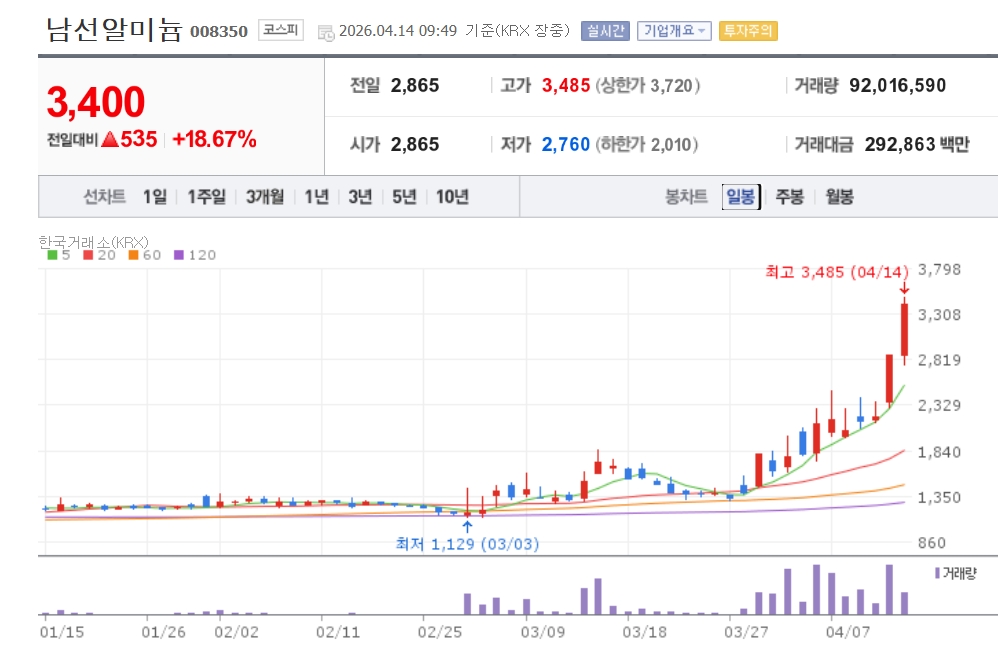Select the 1일 line chart period

point(155,197)
